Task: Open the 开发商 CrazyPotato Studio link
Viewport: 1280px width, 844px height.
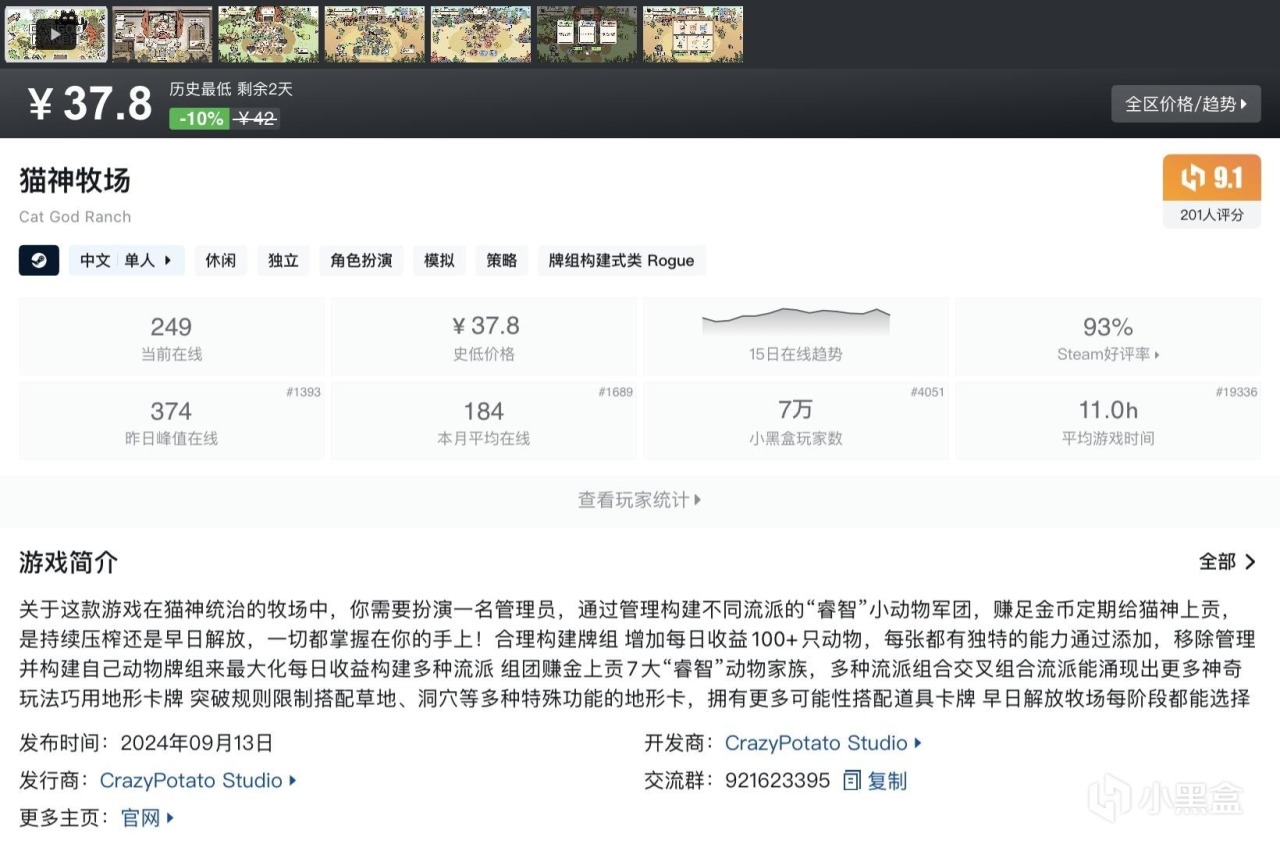Action: coord(823,743)
